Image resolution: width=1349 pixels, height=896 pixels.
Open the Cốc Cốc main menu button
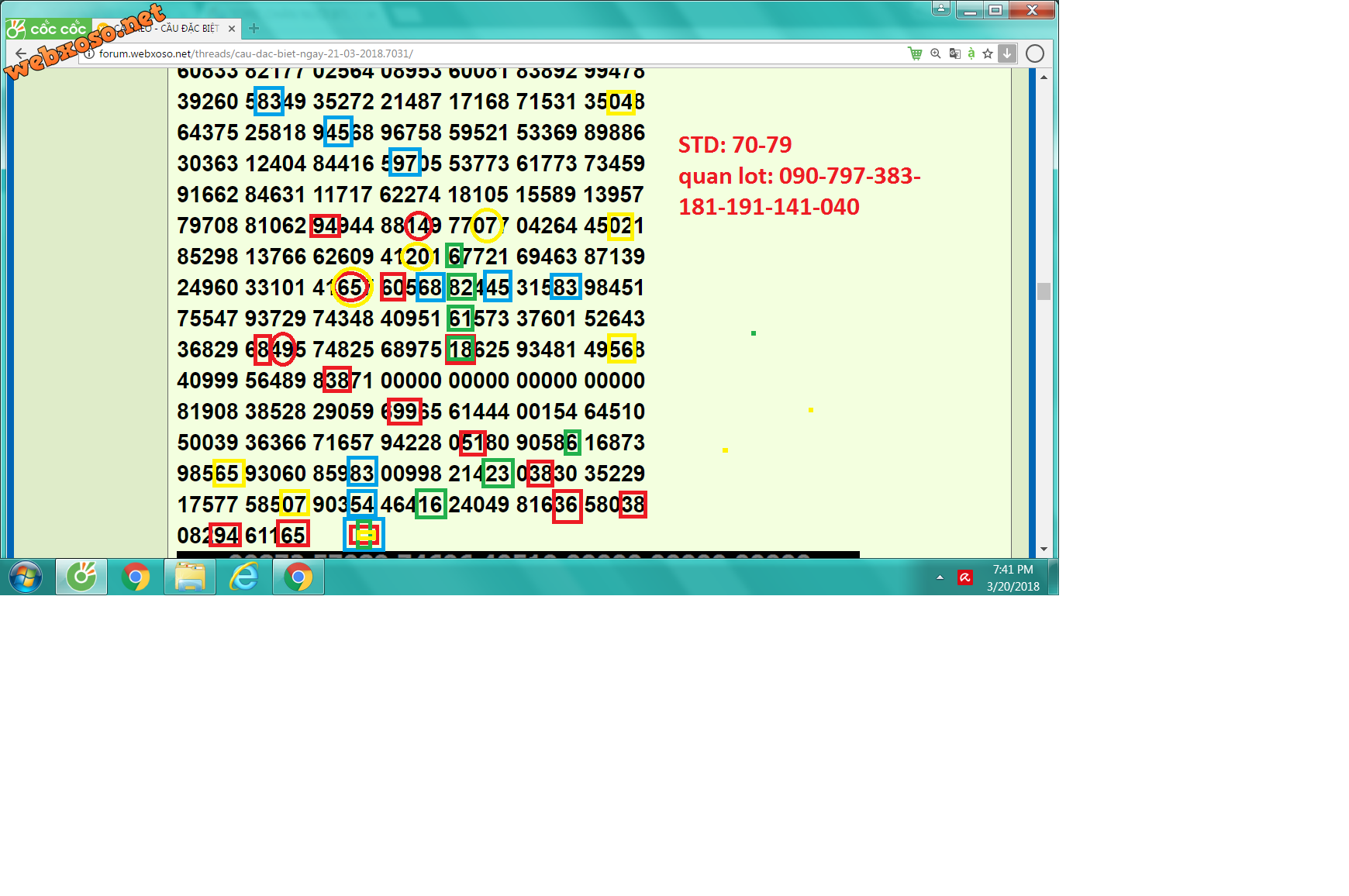tap(48, 29)
